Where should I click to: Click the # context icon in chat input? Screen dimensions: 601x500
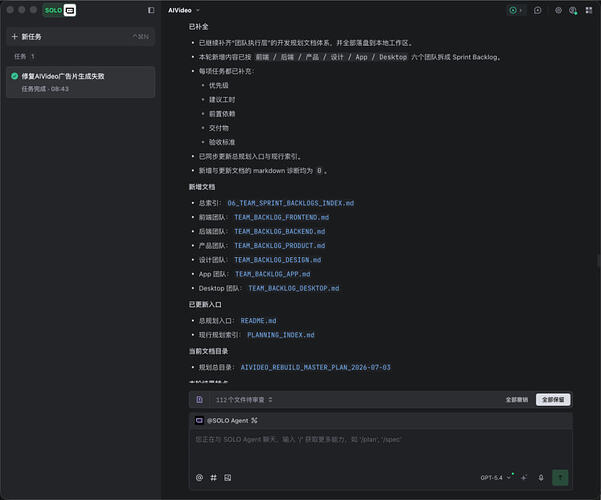point(213,477)
